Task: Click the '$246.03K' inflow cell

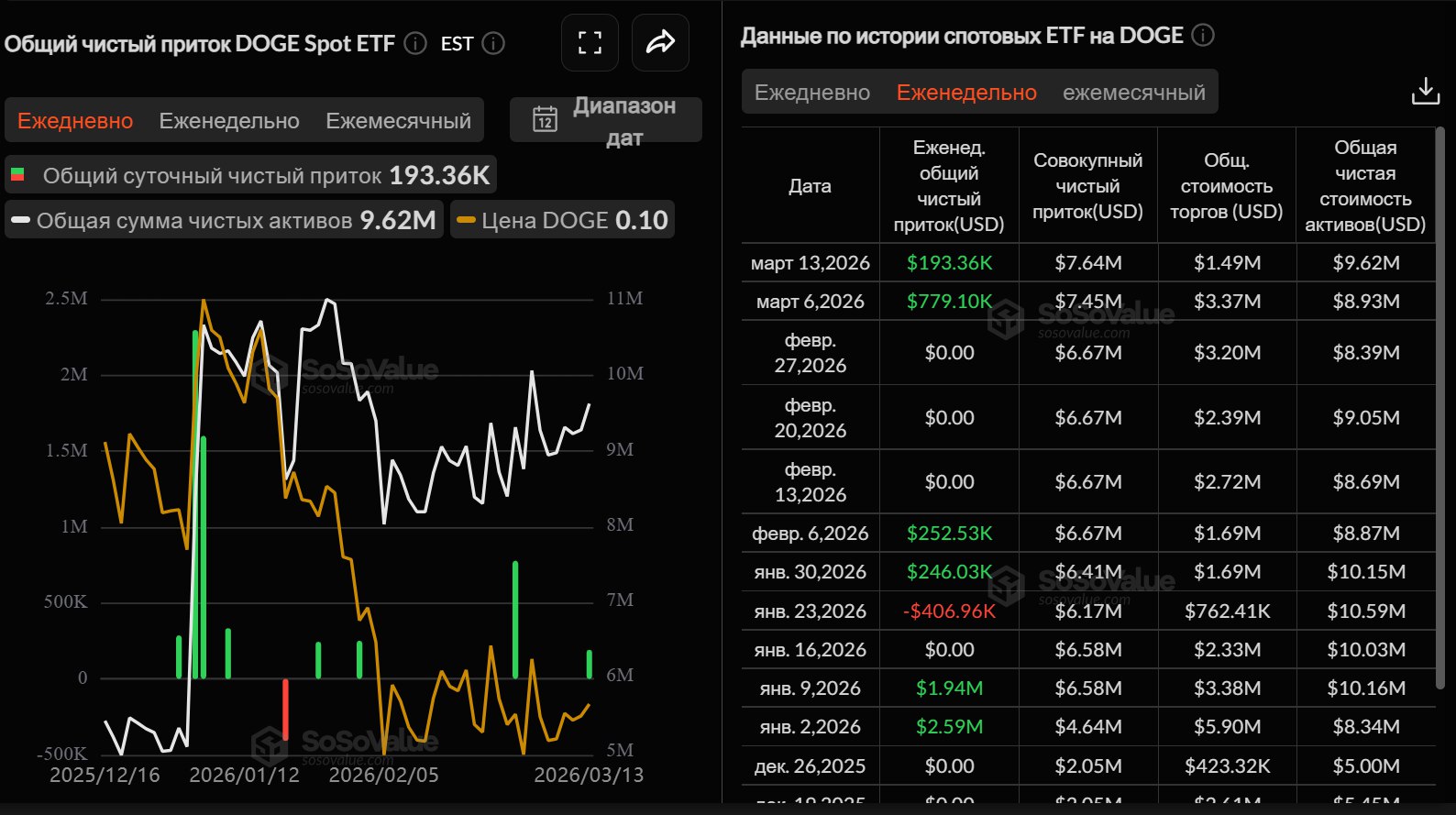Action: pos(949,572)
